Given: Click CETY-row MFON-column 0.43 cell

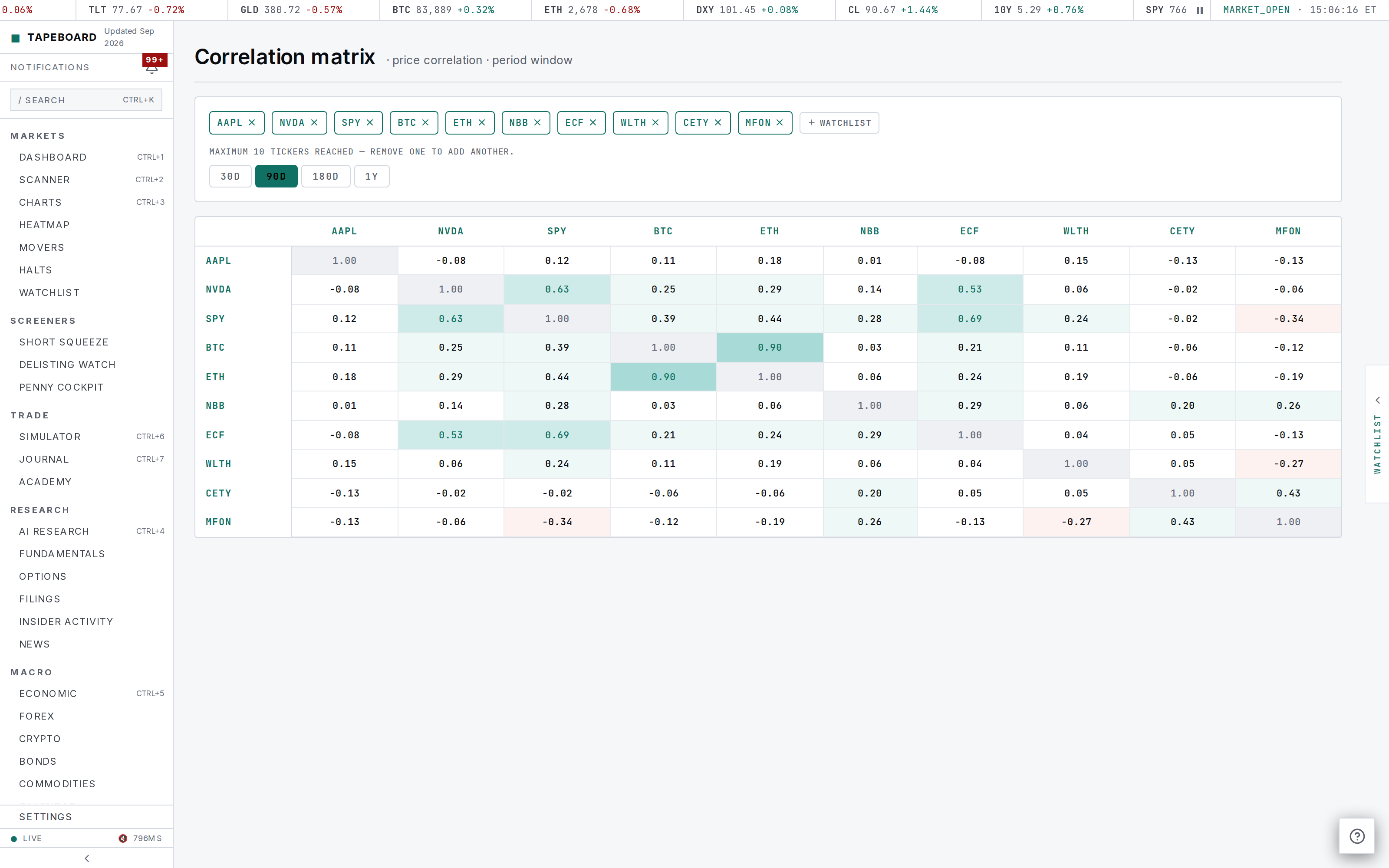Looking at the screenshot, I should pyautogui.click(x=1289, y=493).
